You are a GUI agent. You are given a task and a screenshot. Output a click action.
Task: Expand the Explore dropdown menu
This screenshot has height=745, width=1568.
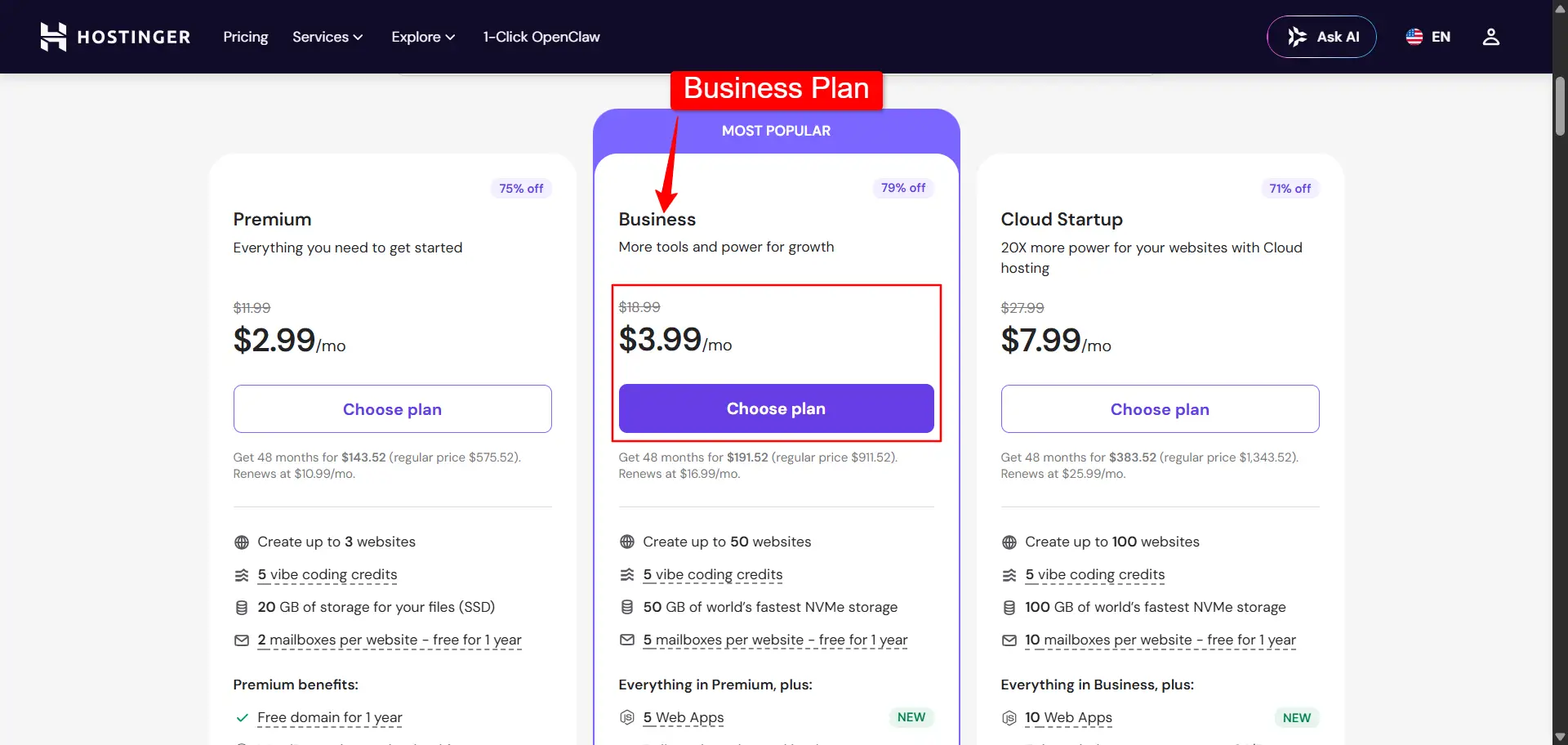423,37
